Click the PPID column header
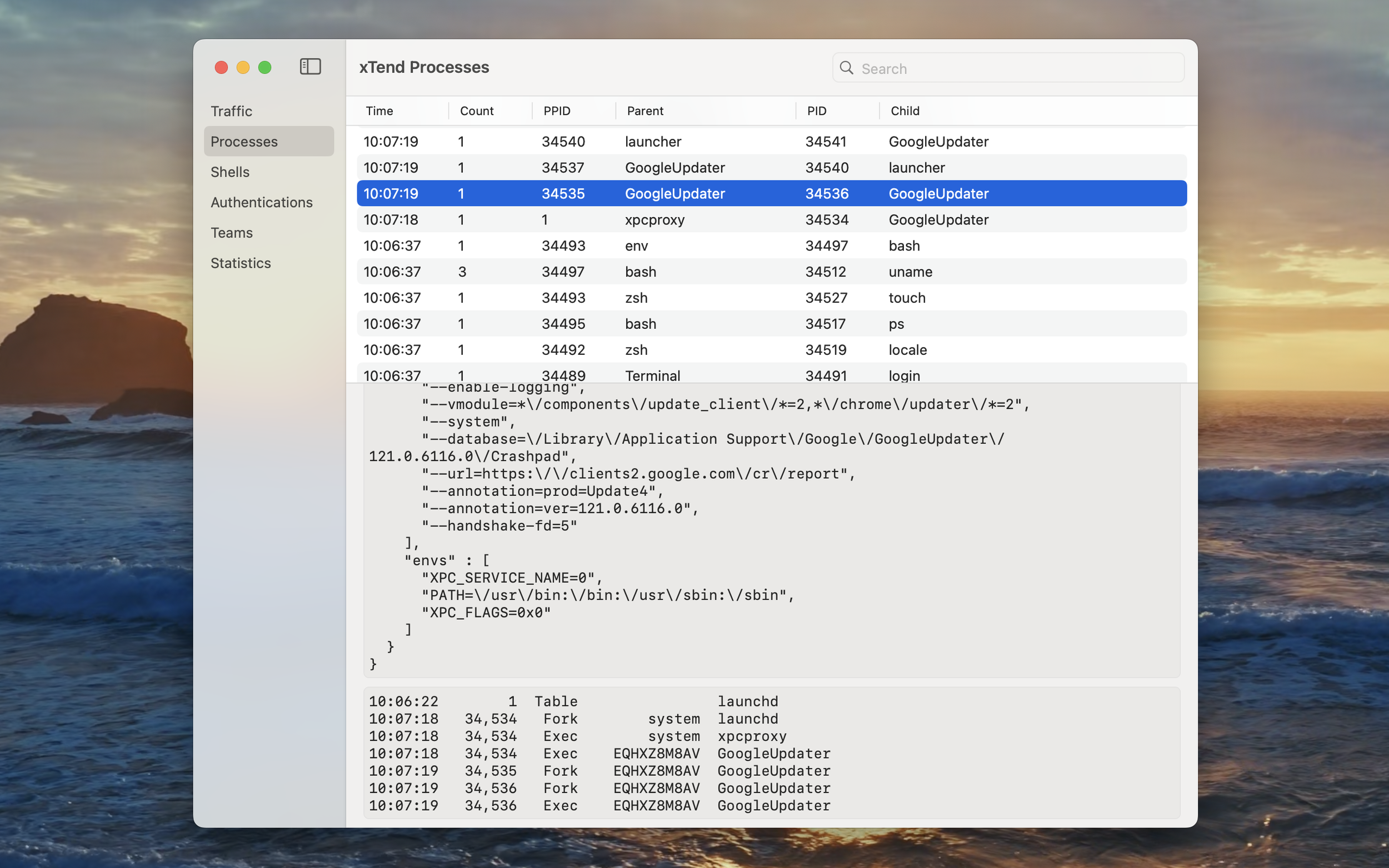The width and height of the screenshot is (1389, 868). click(556, 111)
